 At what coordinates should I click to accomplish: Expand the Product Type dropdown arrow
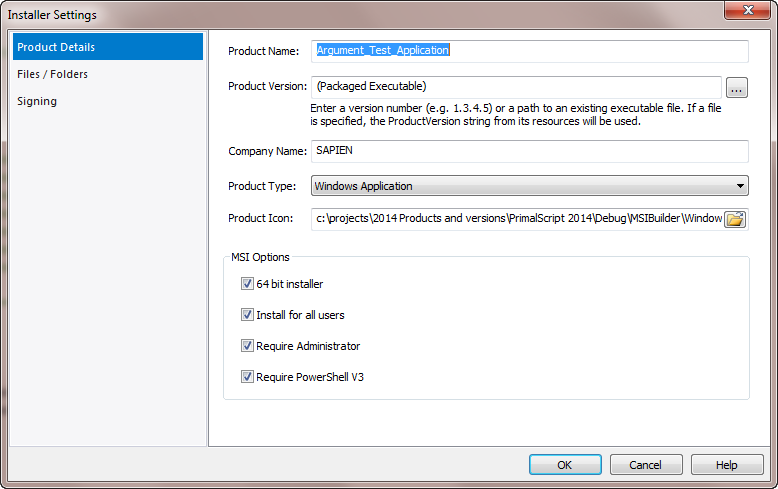740,186
